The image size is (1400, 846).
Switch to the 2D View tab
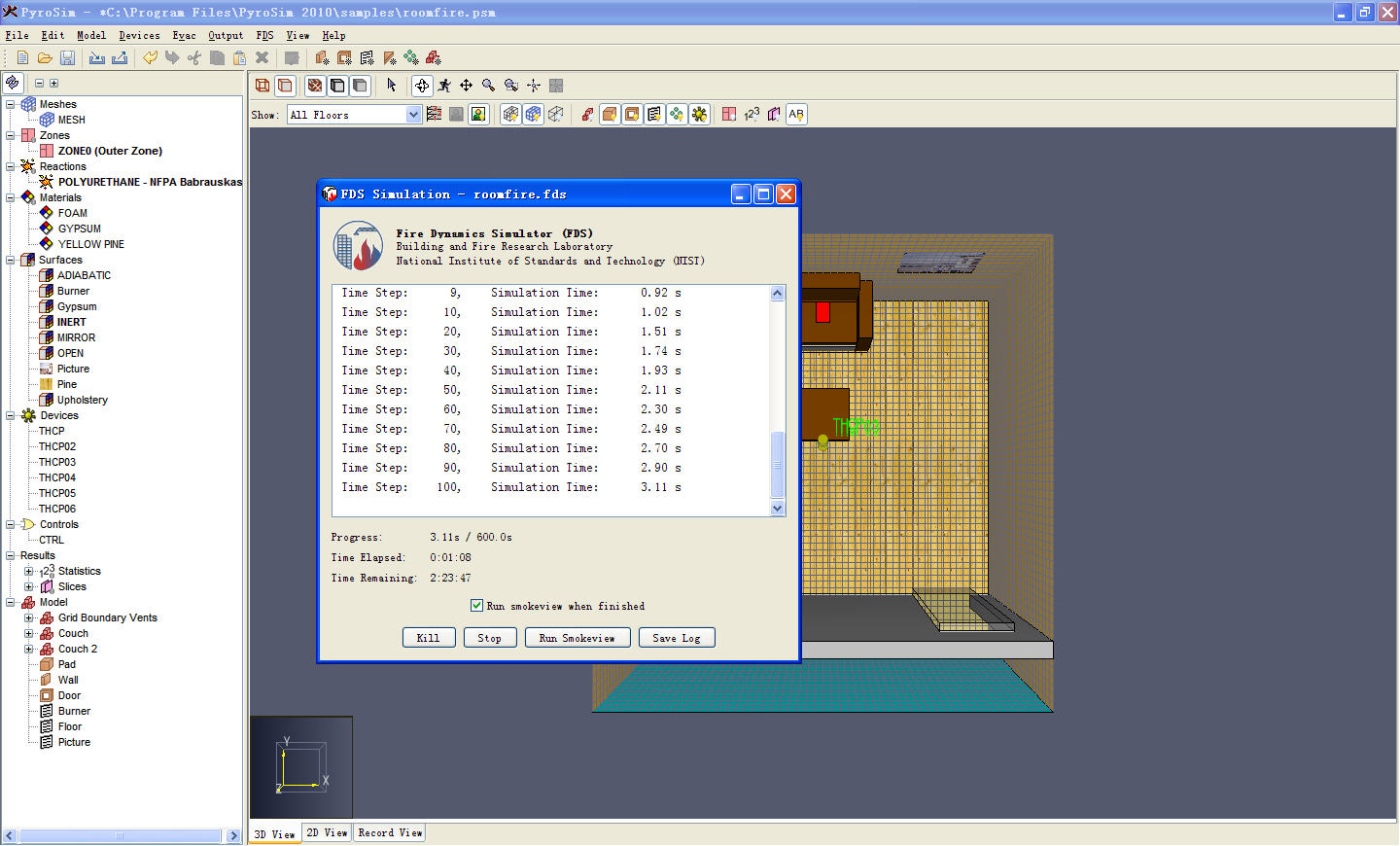point(327,832)
